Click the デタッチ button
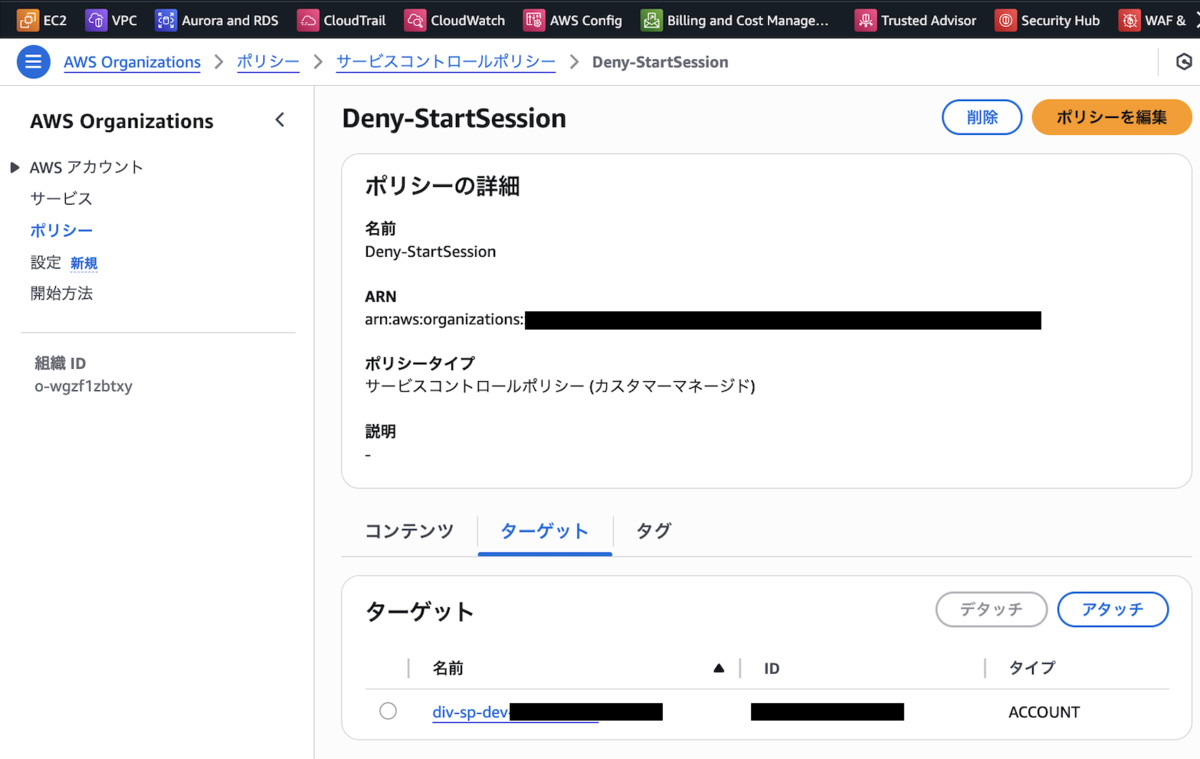1200x759 pixels. pos(991,609)
